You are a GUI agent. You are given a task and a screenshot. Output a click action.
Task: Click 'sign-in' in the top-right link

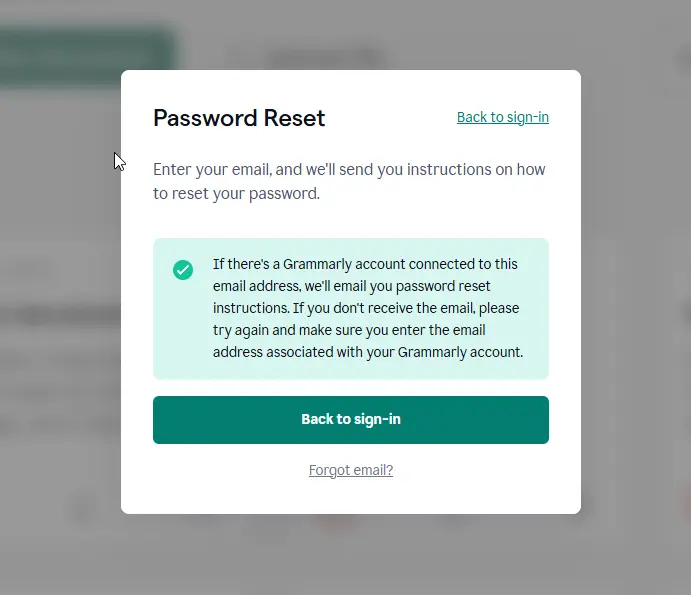click(x=528, y=118)
